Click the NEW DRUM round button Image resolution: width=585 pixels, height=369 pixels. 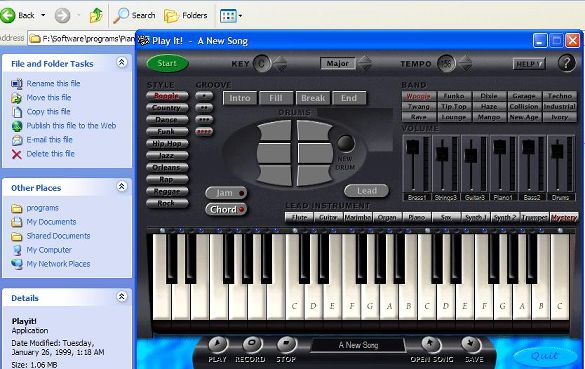[x=345, y=143]
